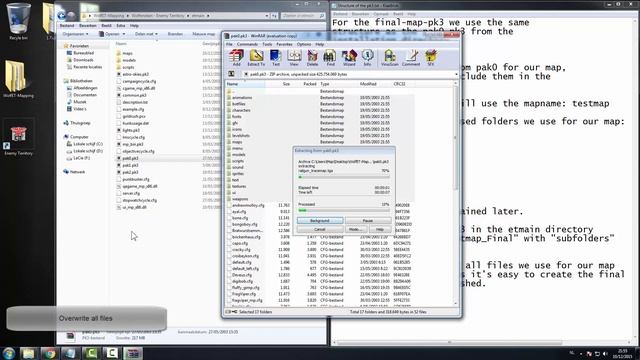Open the Favorites menu in WinRAR
This screenshot has width=640, height=360.
tap(284, 44)
